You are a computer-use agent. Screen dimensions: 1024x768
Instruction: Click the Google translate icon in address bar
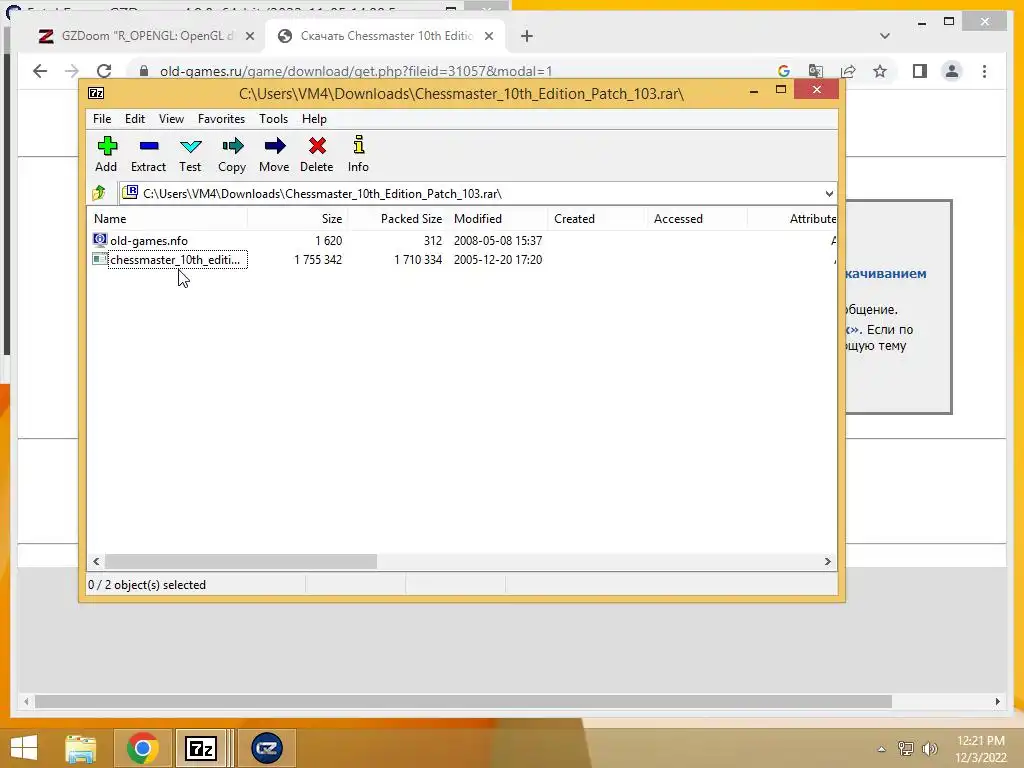816,71
